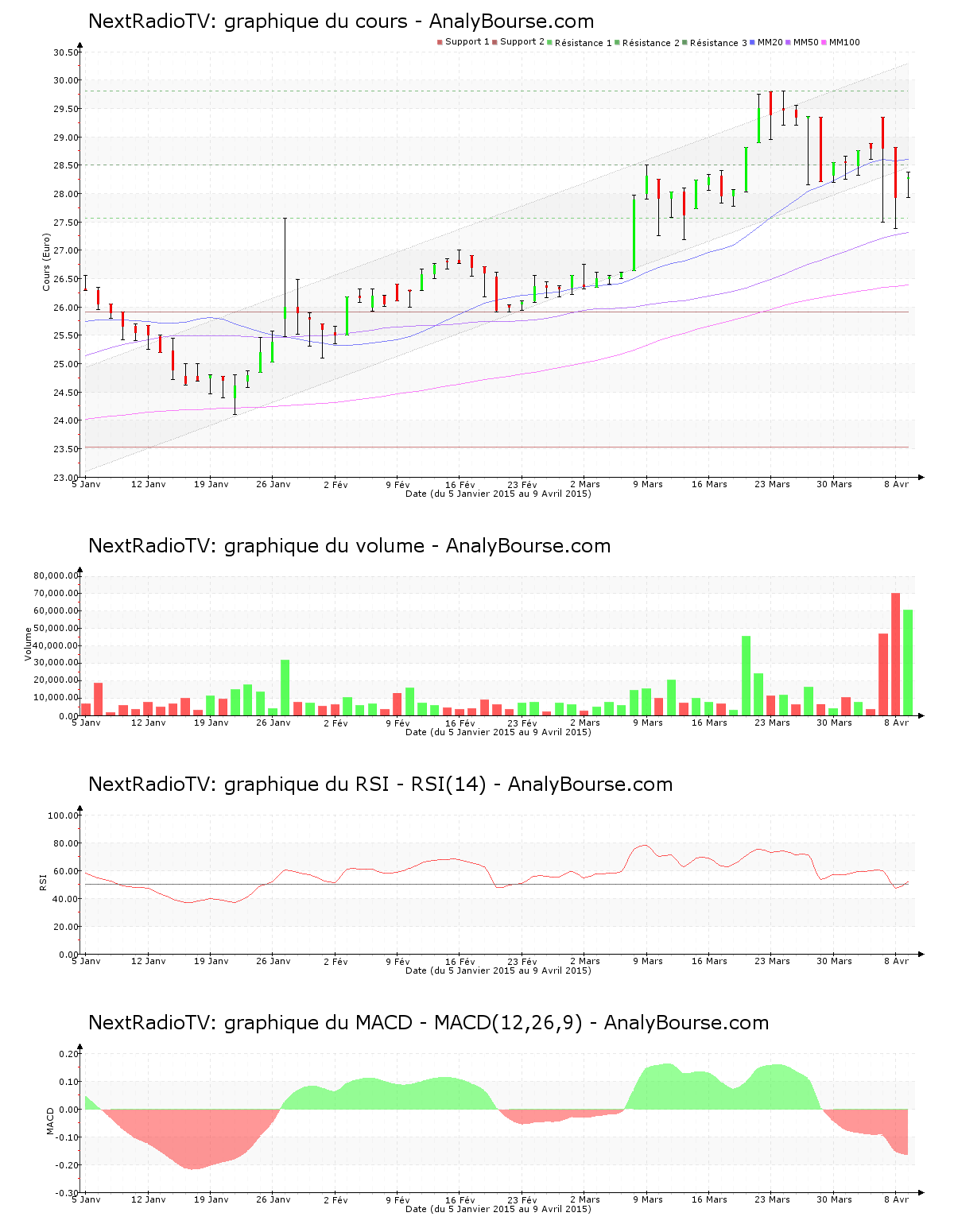
Task: Click the 80,000.00 volume axis value
Action: tap(56, 575)
